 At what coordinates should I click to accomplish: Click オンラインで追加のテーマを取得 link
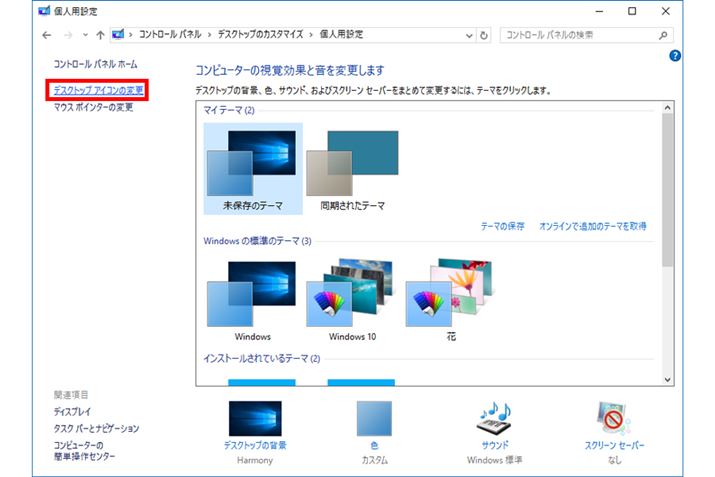592,226
